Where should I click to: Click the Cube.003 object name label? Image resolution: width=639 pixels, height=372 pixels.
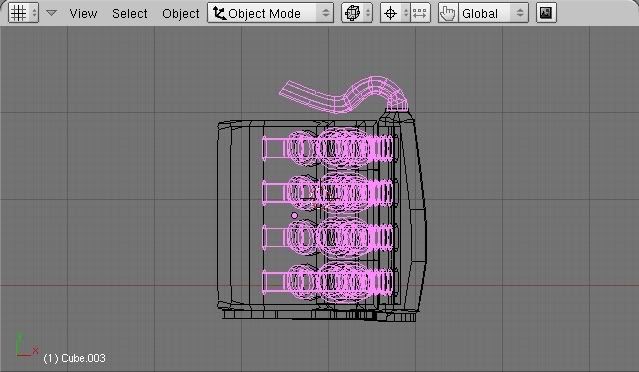coord(74,358)
